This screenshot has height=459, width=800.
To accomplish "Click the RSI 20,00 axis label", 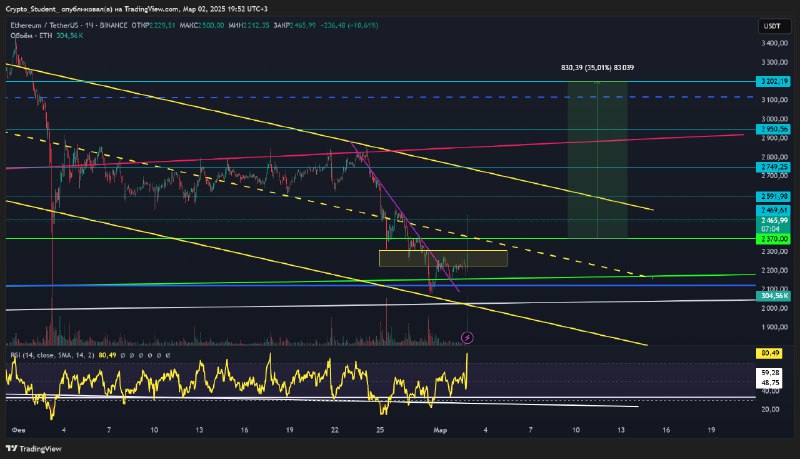I will (x=771, y=410).
